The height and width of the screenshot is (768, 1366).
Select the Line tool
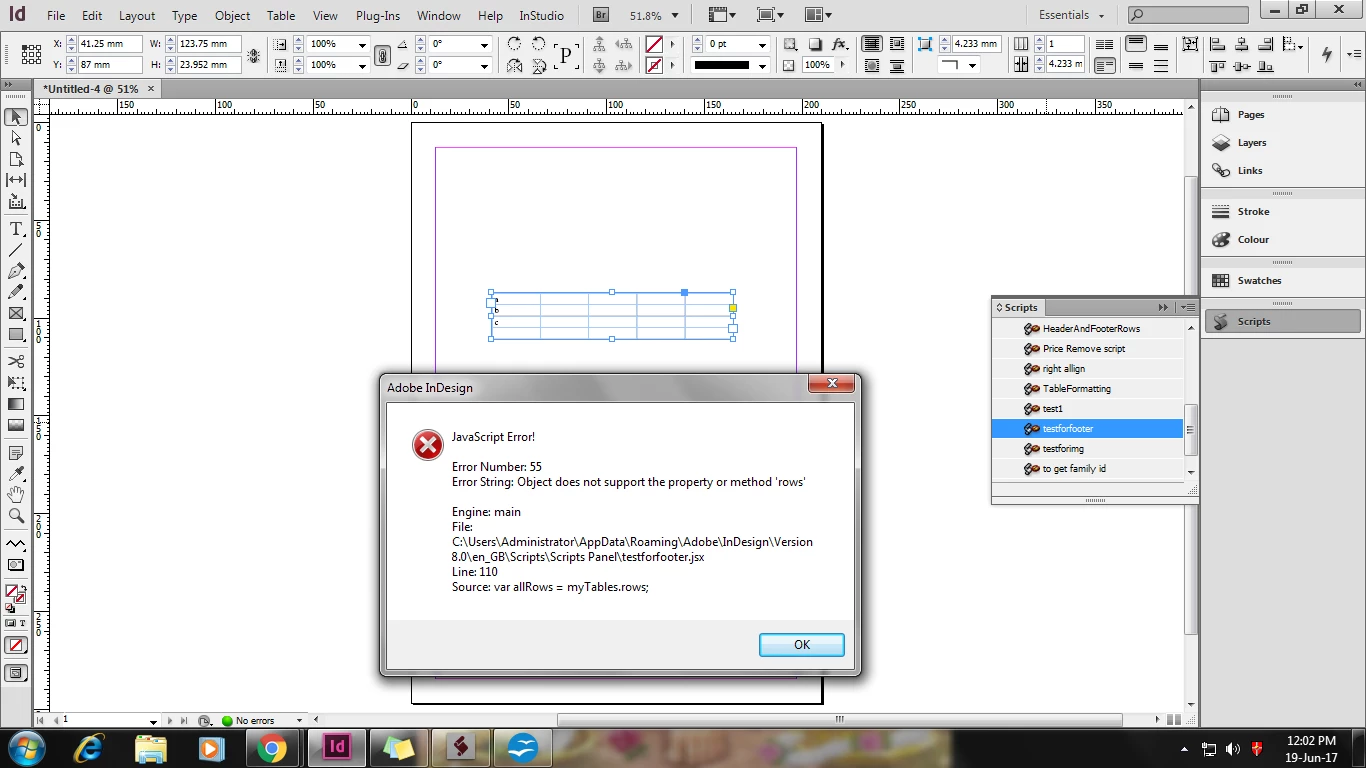(16, 250)
